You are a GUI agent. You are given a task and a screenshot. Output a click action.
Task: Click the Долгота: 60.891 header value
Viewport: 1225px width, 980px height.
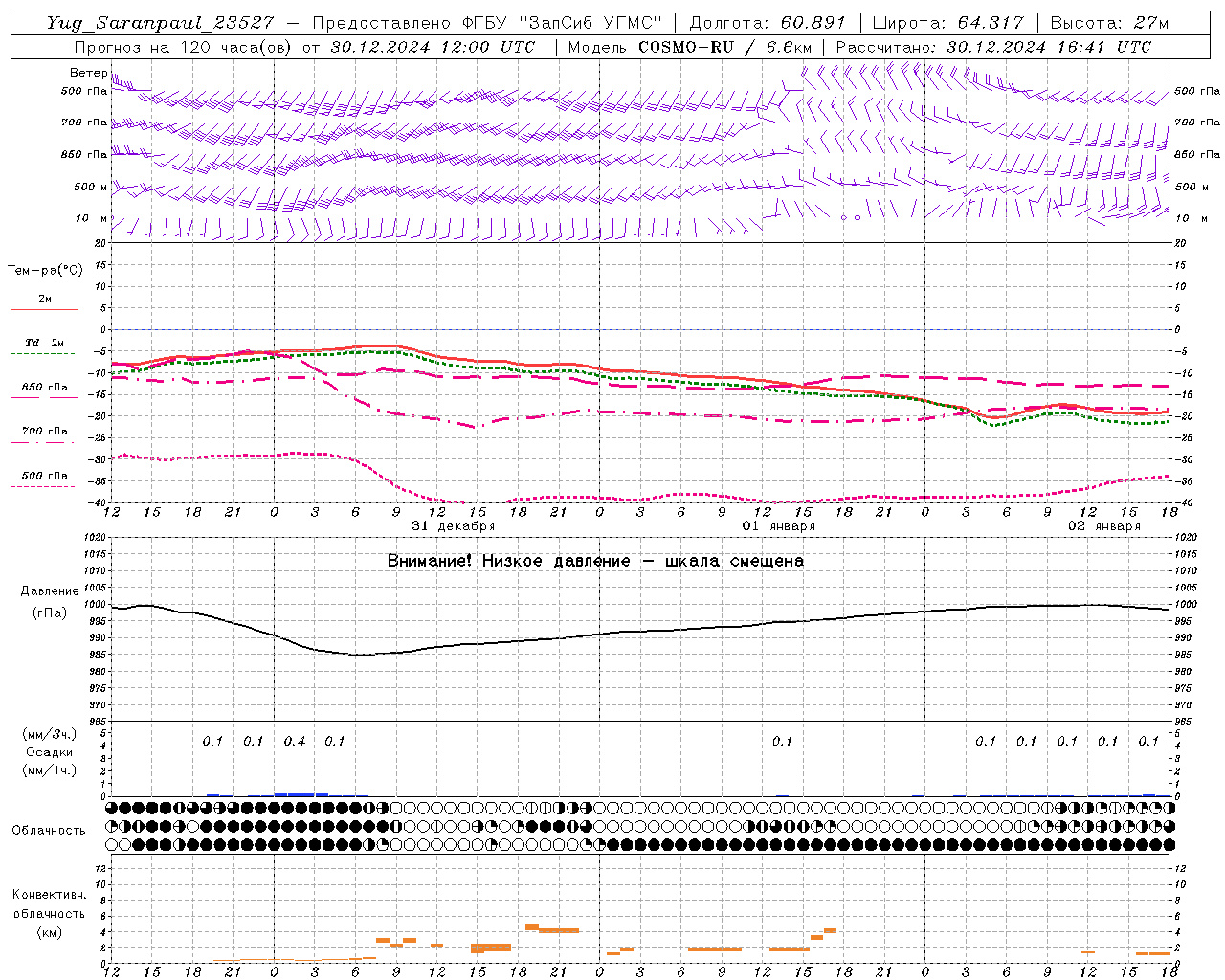[768, 23]
